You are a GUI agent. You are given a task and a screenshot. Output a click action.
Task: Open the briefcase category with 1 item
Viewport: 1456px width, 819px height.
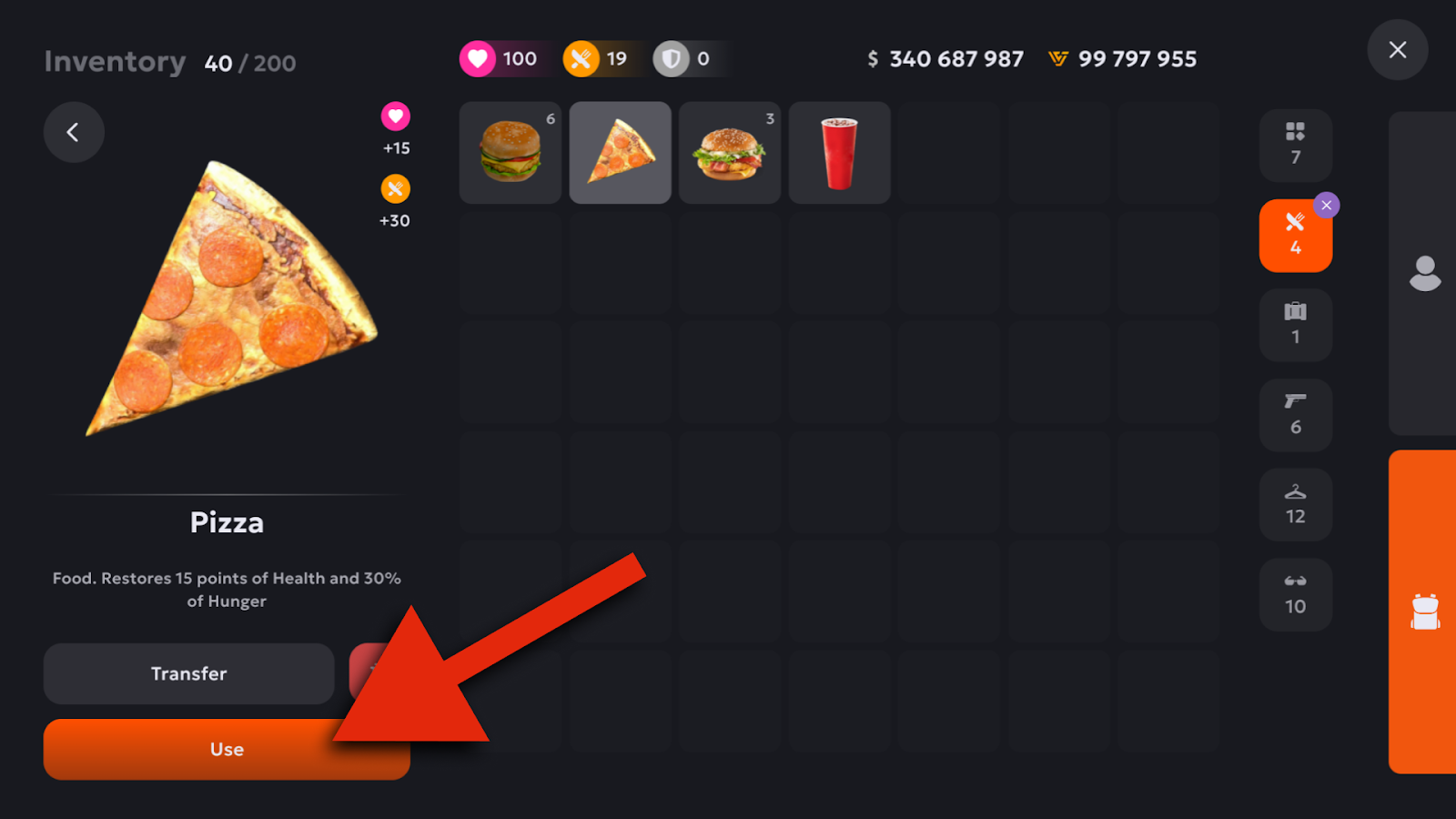(x=1296, y=325)
